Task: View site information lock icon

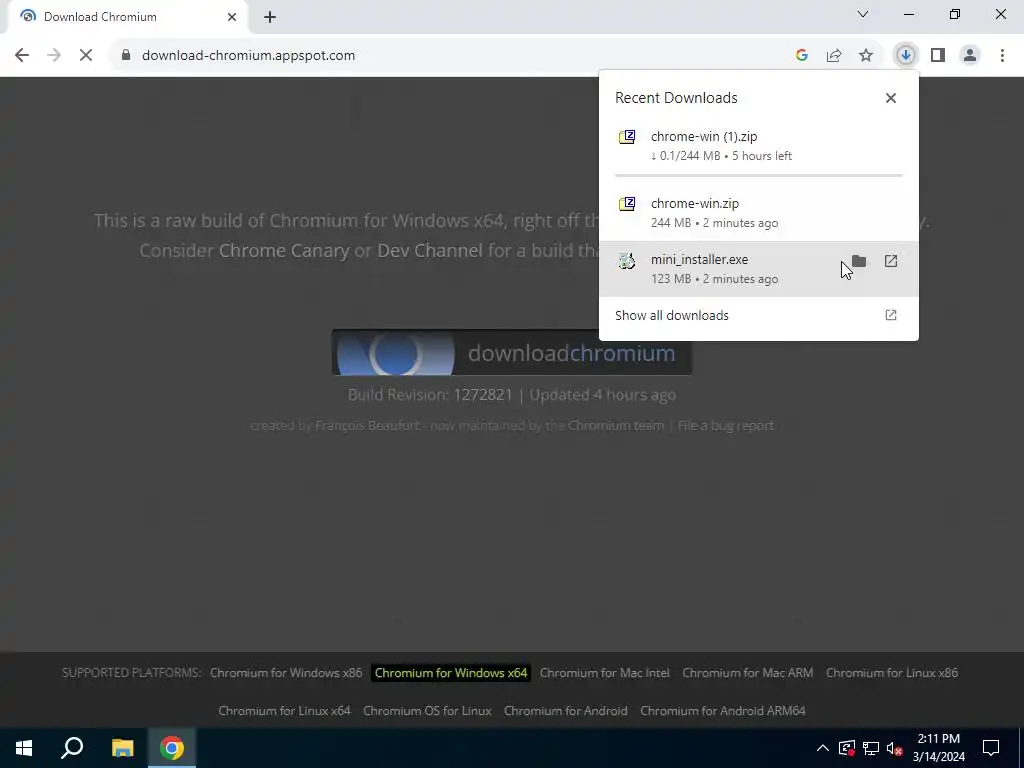Action: point(126,56)
